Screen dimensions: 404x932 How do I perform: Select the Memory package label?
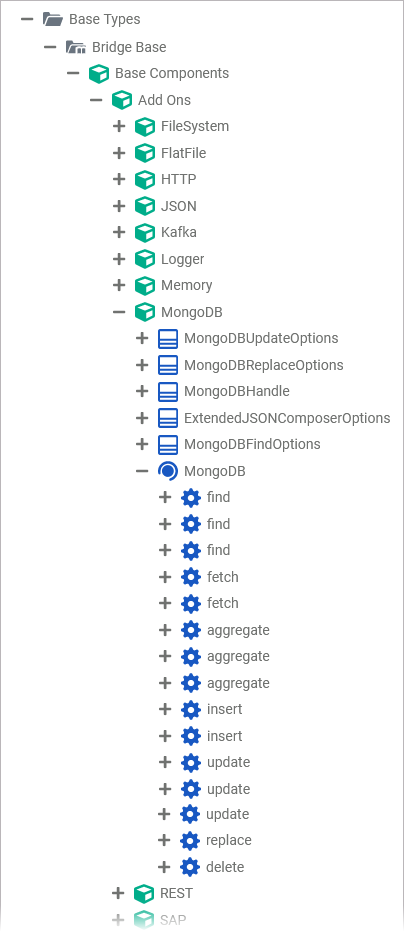point(187,285)
